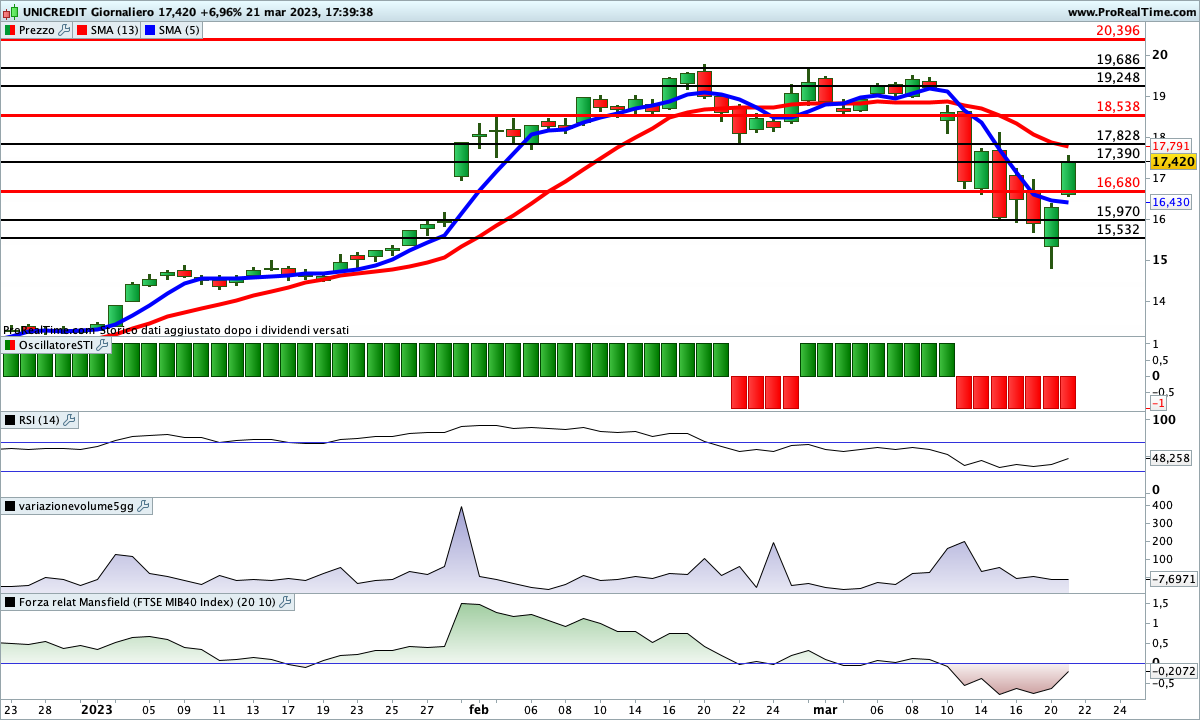1200x720 pixels.
Task: Click the OscillatoreSTI green-red swatch
Action: tap(10, 345)
